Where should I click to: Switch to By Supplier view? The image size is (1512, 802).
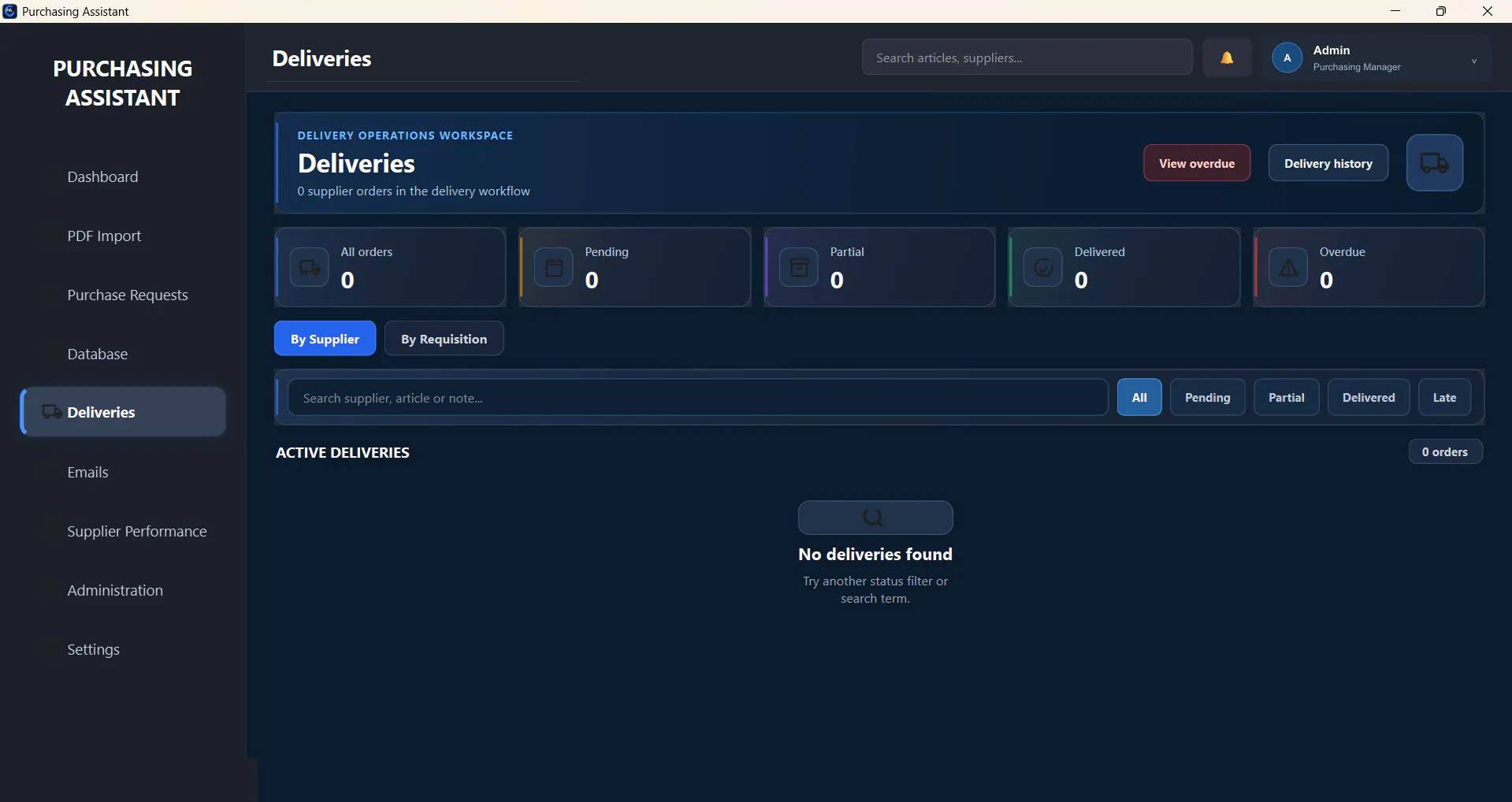[x=325, y=339]
